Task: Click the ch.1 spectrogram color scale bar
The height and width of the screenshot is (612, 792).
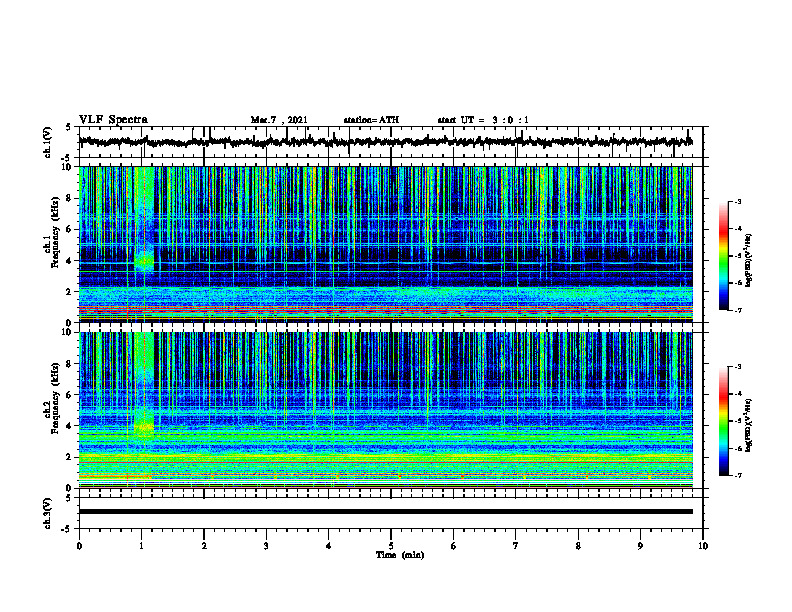Action: coord(724,256)
